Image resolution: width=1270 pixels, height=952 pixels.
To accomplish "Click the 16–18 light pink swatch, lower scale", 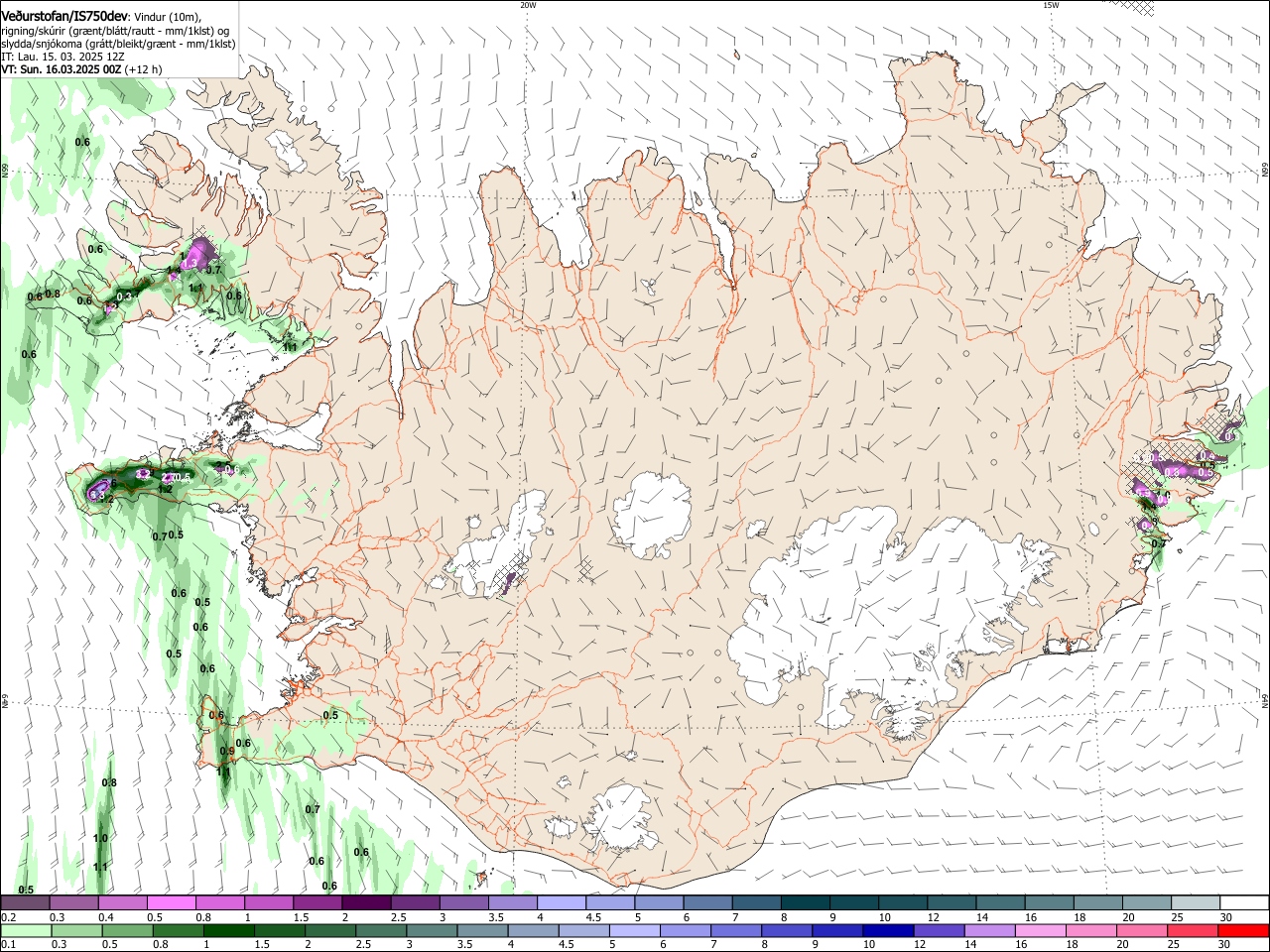I will tap(1040, 930).
